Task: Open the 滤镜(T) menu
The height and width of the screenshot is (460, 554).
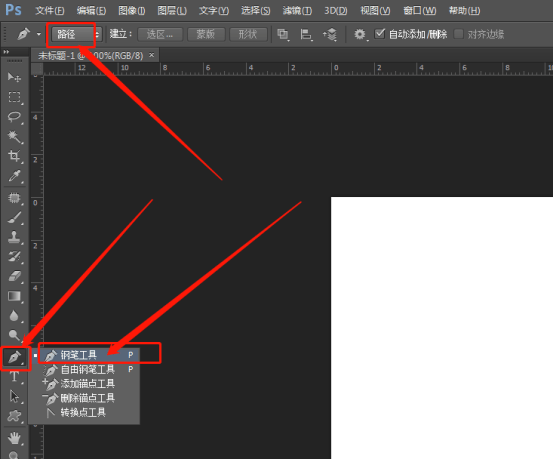Action: [297, 11]
